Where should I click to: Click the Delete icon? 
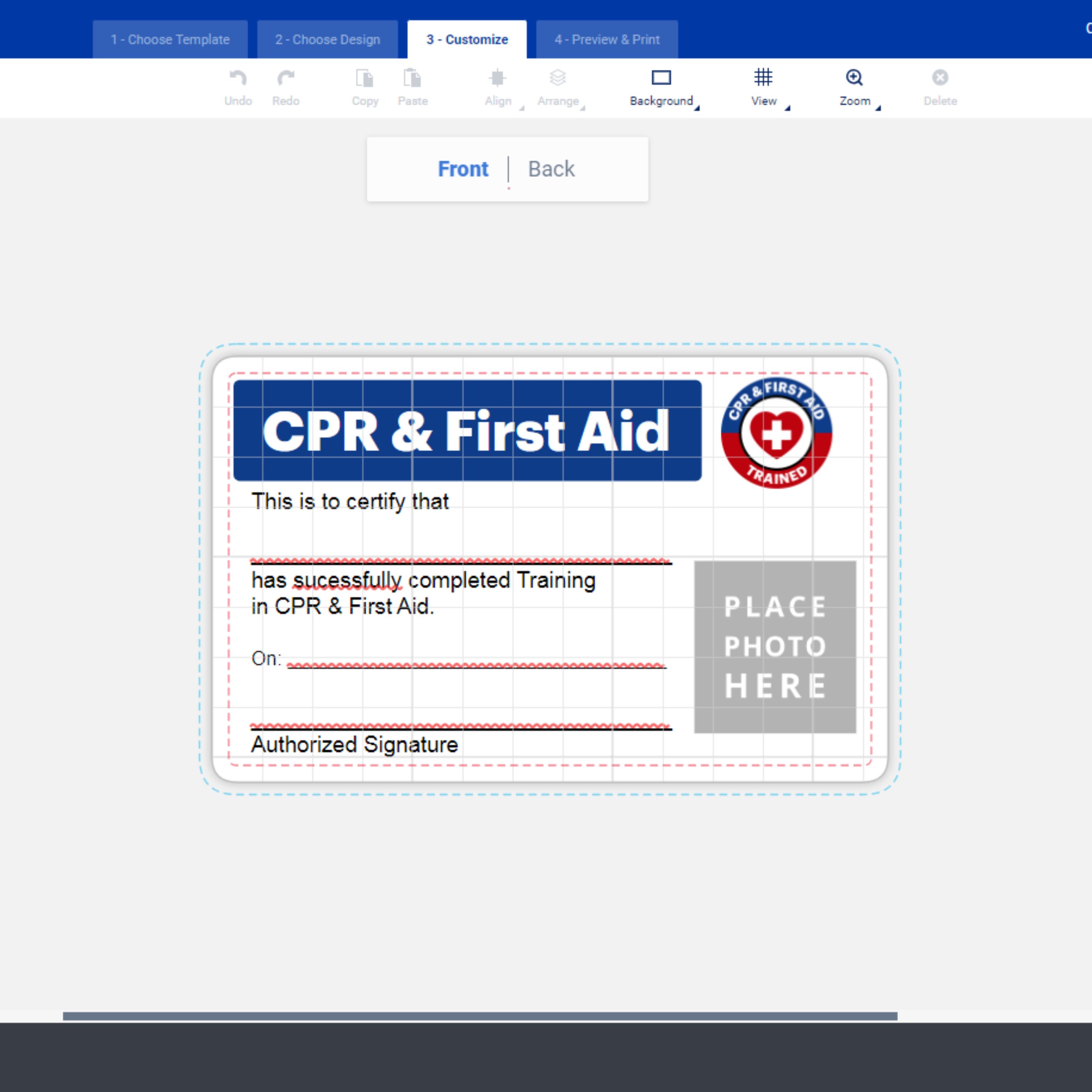(x=940, y=78)
